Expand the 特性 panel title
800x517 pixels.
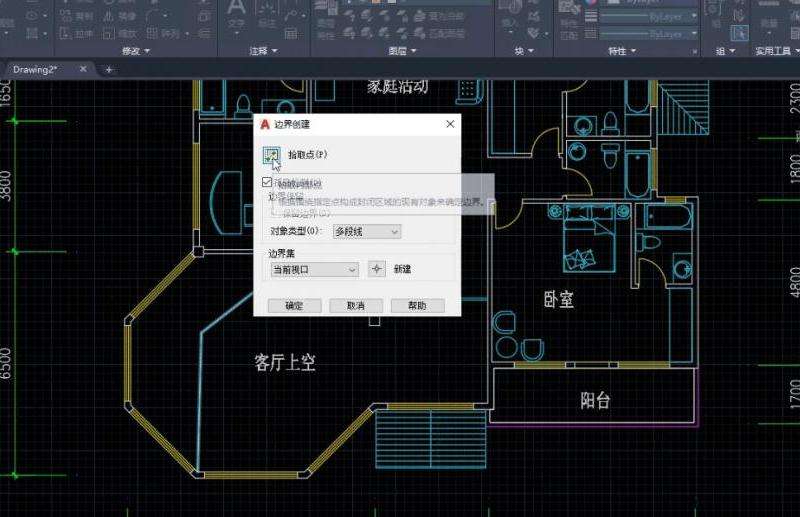pyautogui.click(x=622, y=51)
